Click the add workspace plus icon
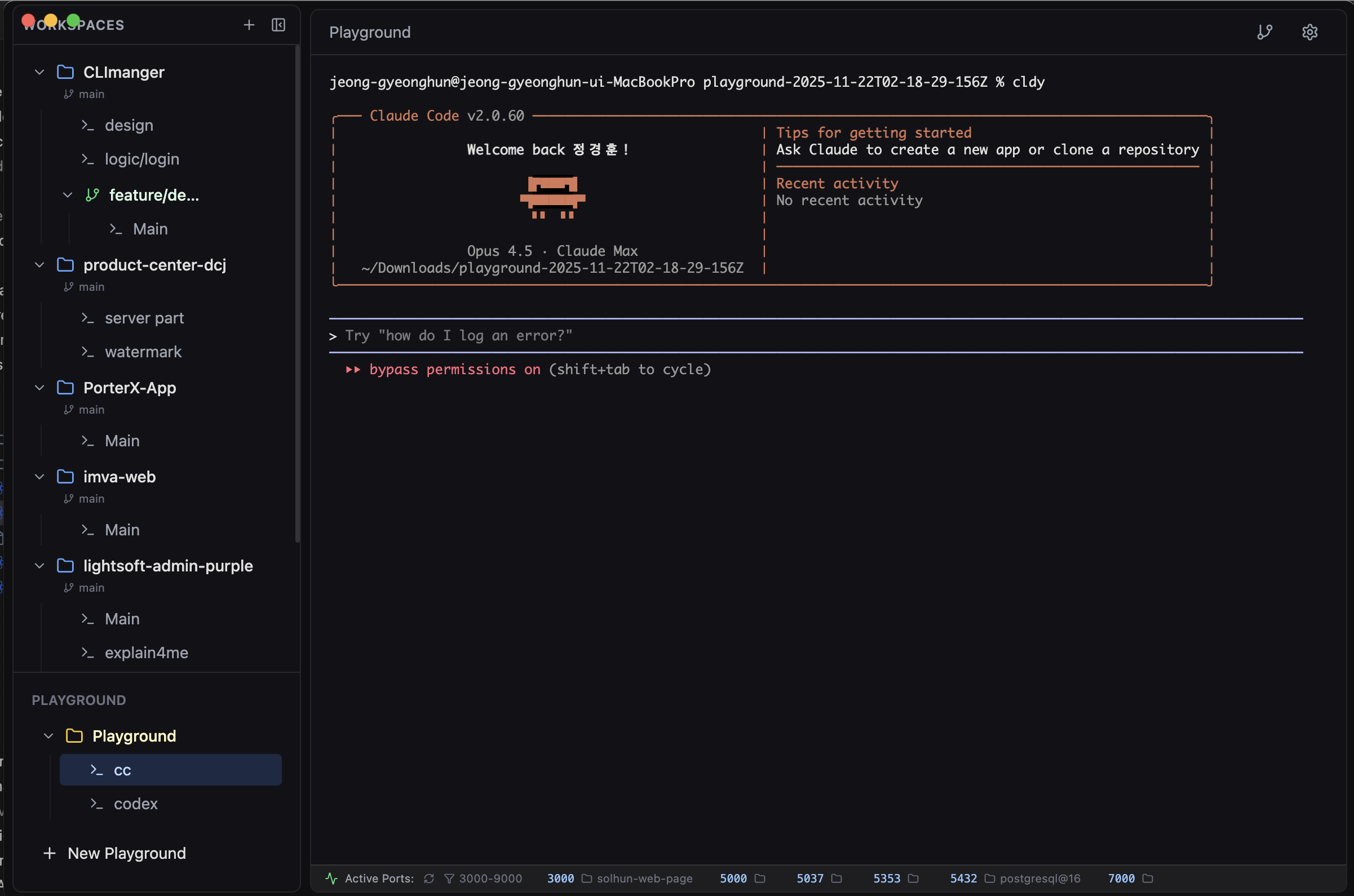This screenshot has height=896, width=1354. coord(249,25)
